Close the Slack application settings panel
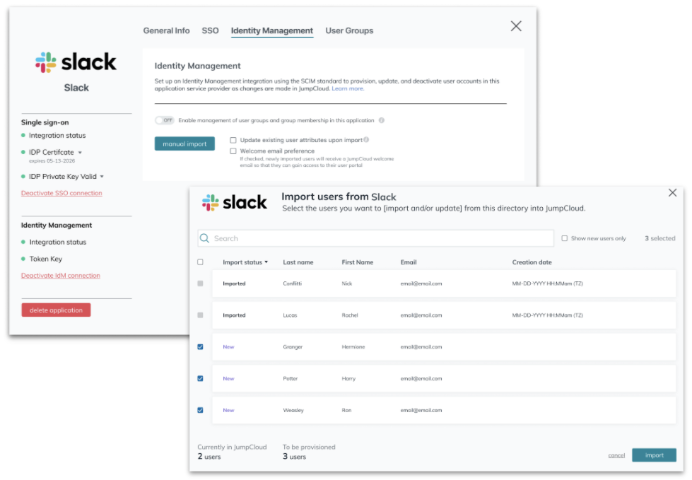692x480 pixels. pyautogui.click(x=516, y=26)
